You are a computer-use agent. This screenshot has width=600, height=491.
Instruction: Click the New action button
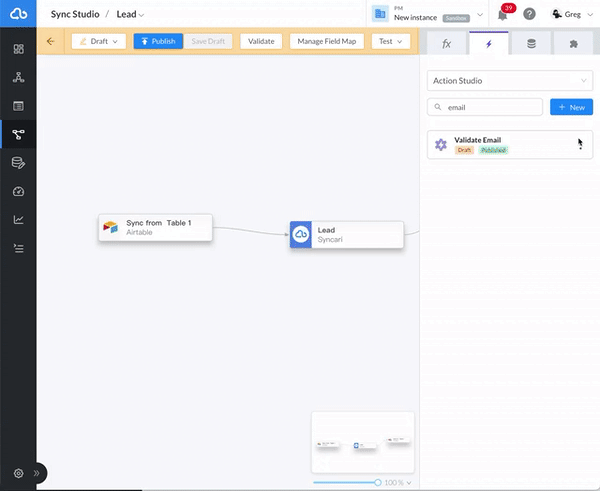(x=571, y=107)
